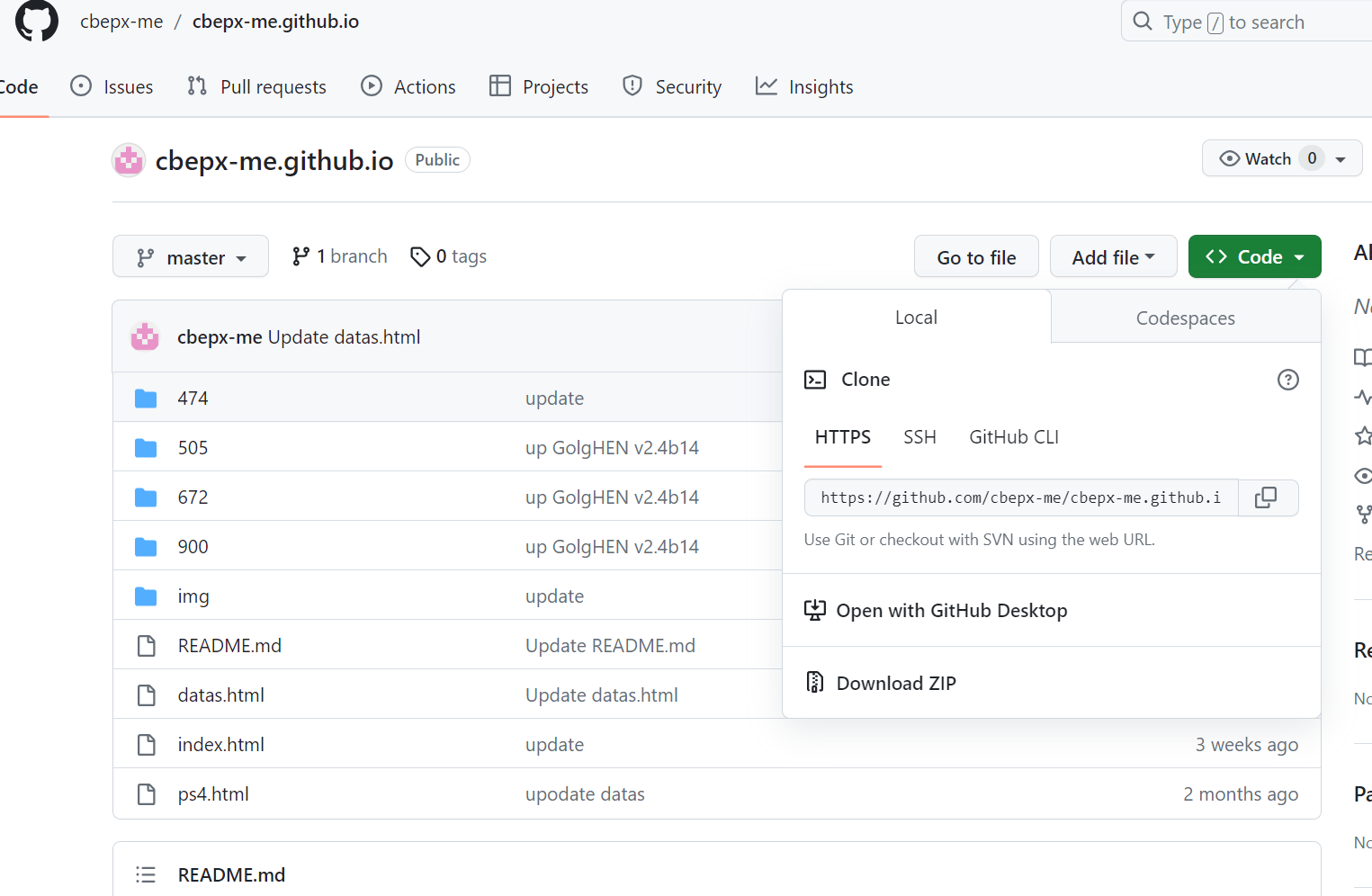This screenshot has height=896, width=1372.
Task: Select the Local tab
Action: tap(916, 318)
